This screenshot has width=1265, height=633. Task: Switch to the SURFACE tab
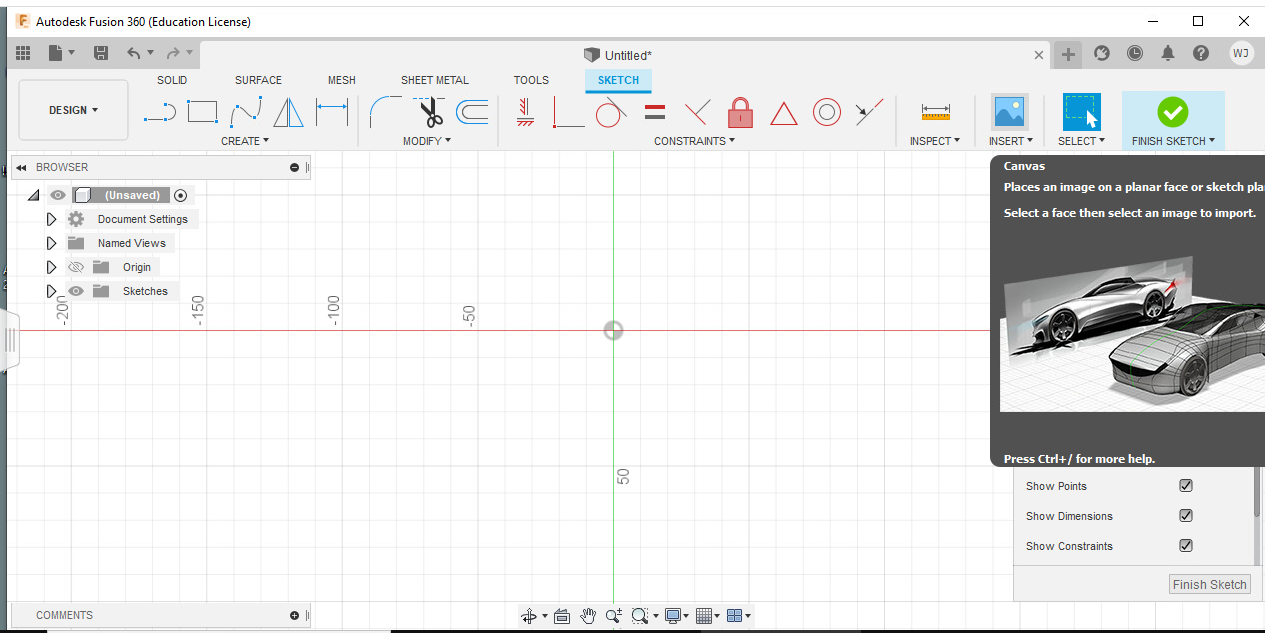(x=258, y=80)
